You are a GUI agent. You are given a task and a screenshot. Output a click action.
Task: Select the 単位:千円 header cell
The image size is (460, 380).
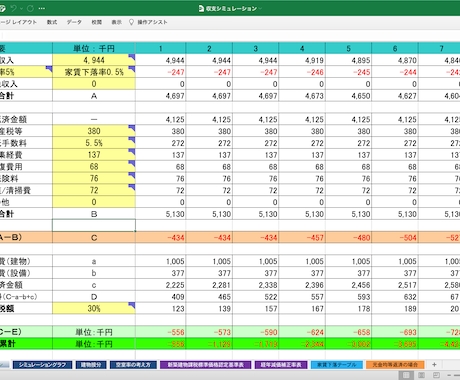pyautogui.click(x=94, y=48)
